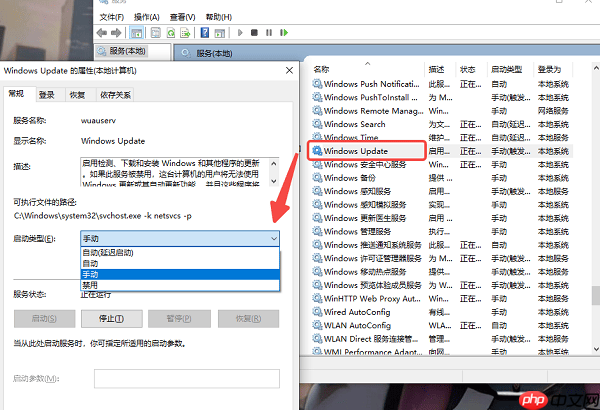Screen dimensions: 600x410
Task: Collapse the 启动类型 combo box arrow
Action: pos(274,239)
